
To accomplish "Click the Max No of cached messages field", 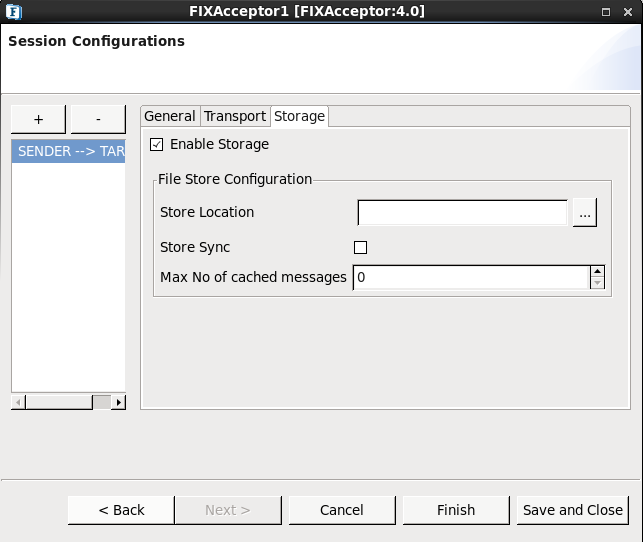I will (x=470, y=277).
